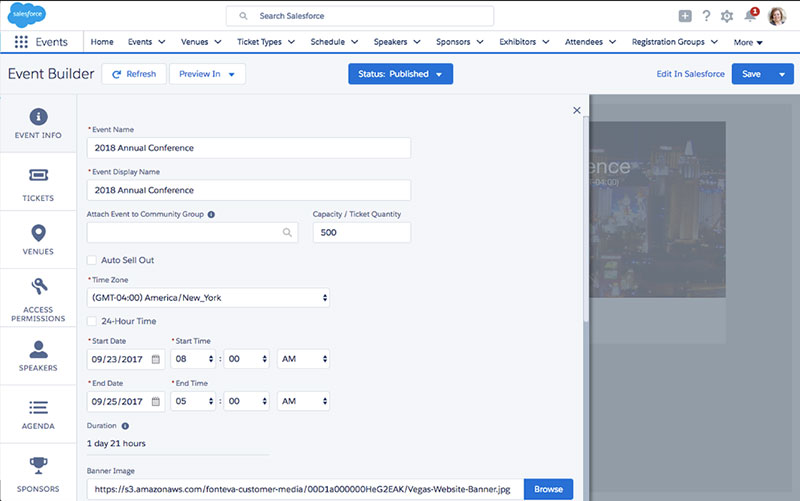This screenshot has height=501, width=800.
Task: Open Start Date calendar picker icon
Action: pos(156,359)
